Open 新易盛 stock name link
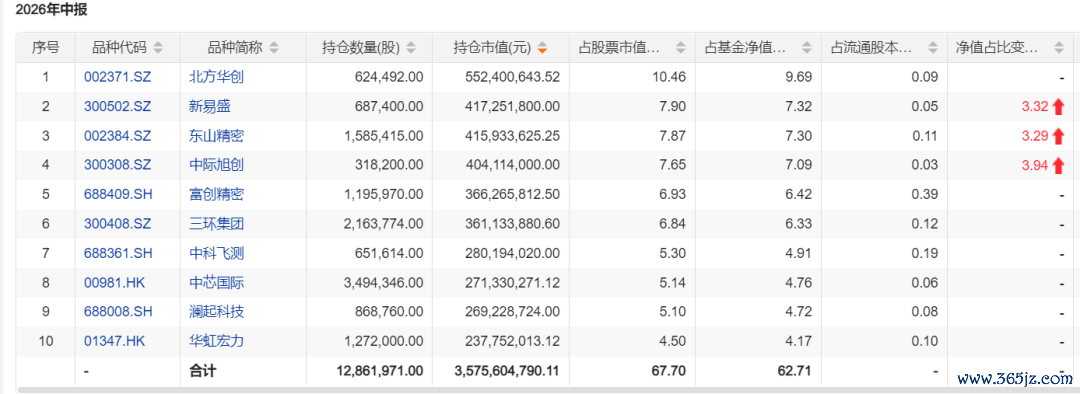1080x394 pixels. [x=210, y=106]
